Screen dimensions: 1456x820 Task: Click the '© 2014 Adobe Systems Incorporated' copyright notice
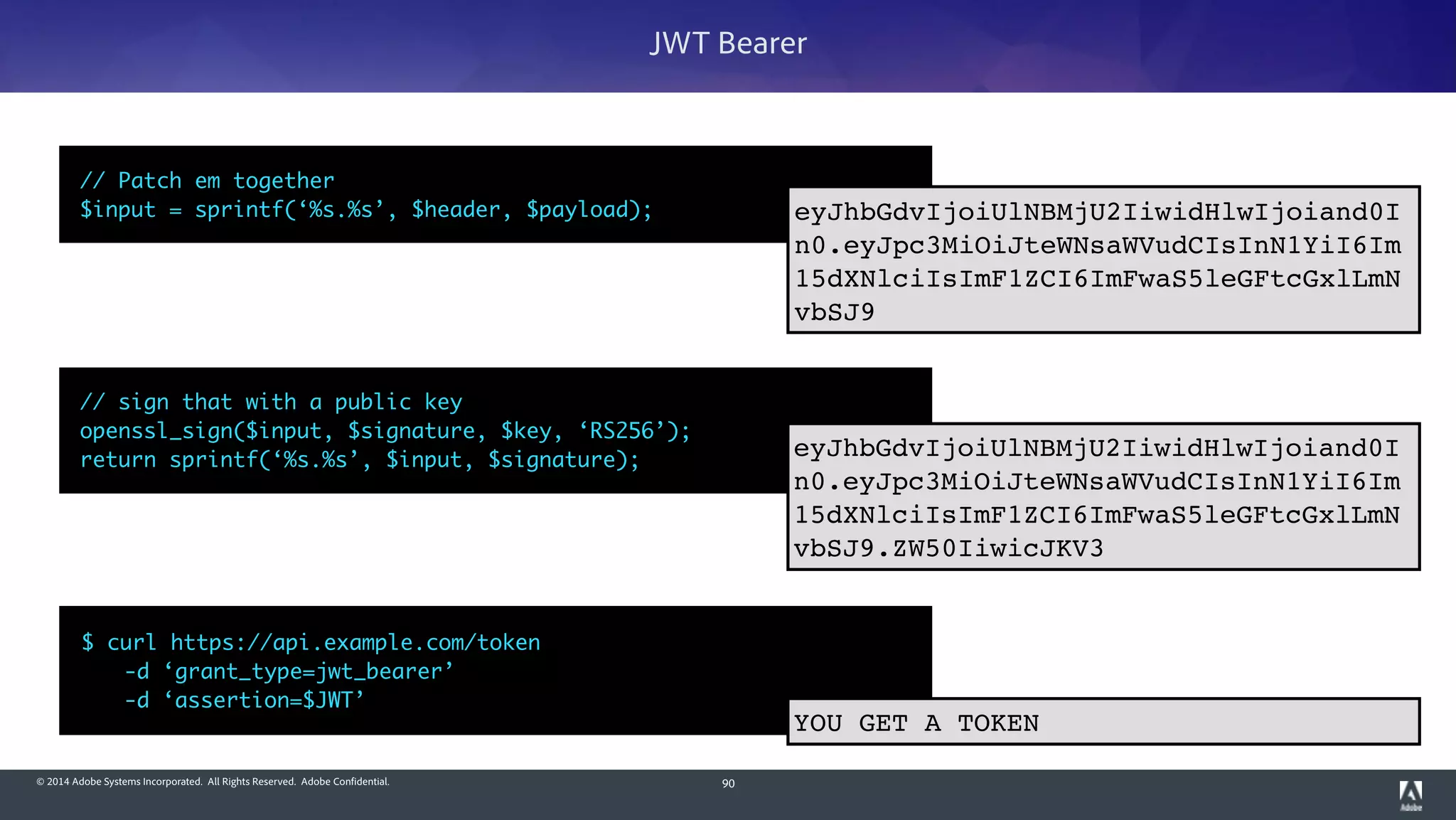coord(213,782)
